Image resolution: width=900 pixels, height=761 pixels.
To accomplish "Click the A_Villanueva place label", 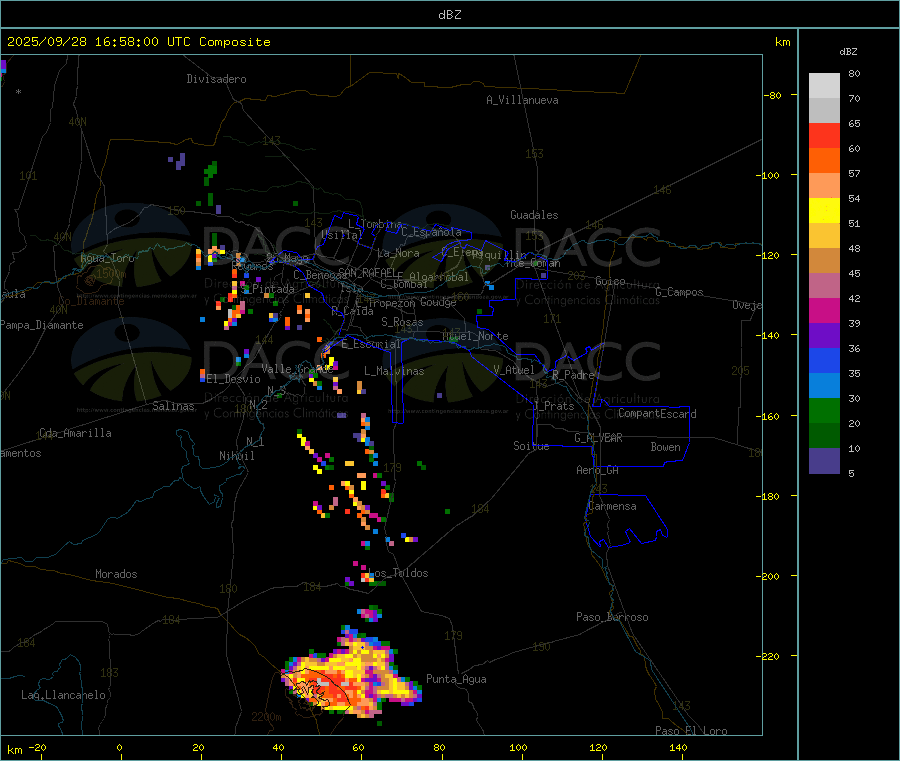I will tap(522, 100).
